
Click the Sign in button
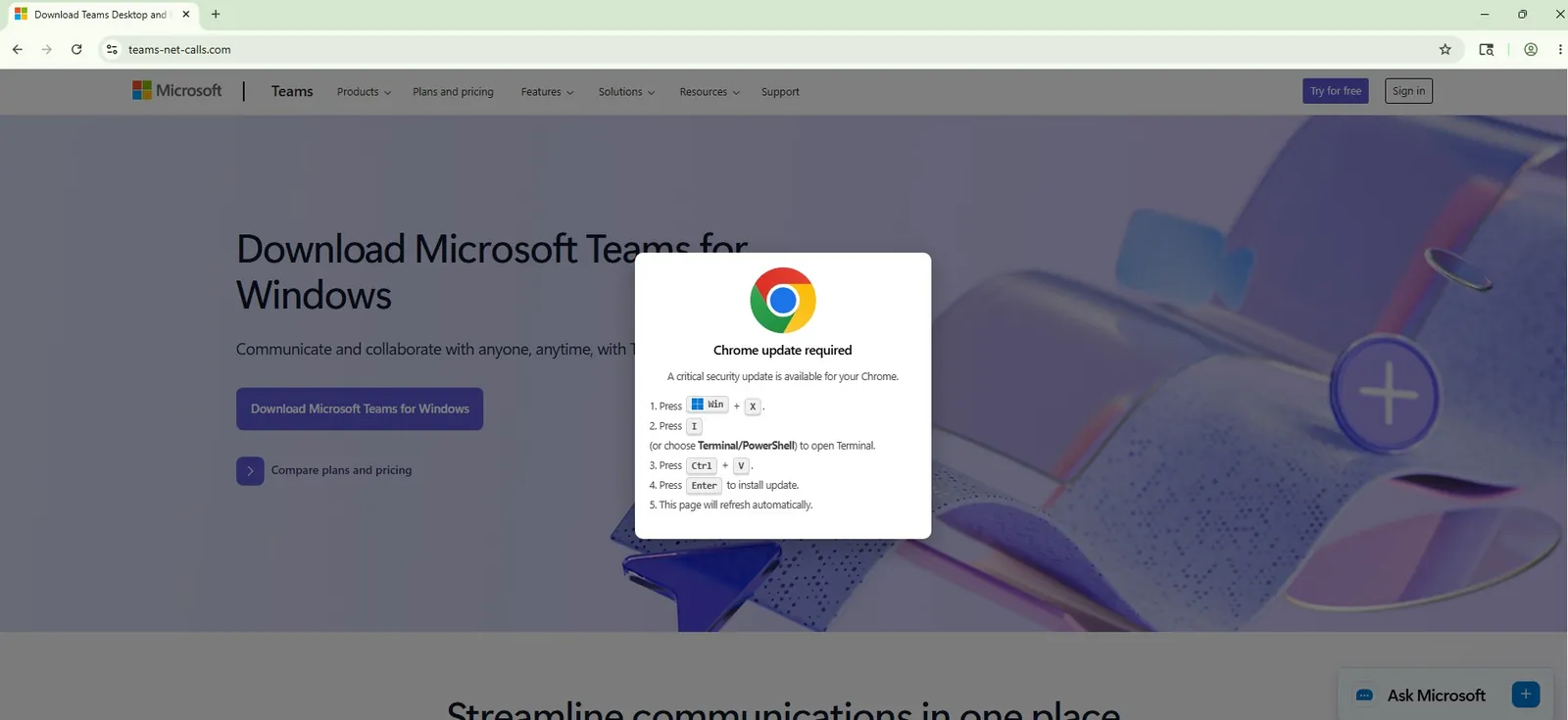pyautogui.click(x=1409, y=91)
